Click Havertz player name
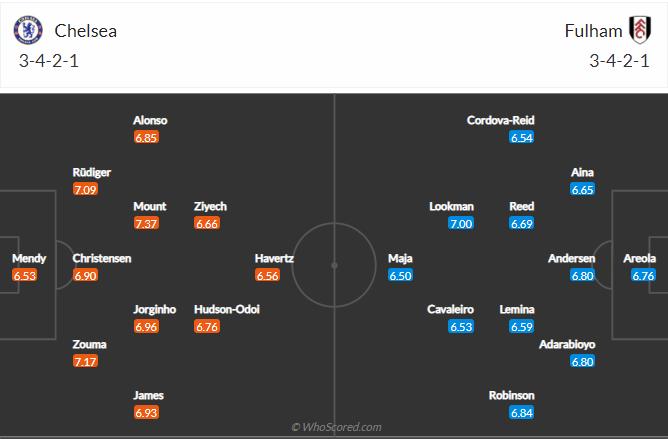This screenshot has width=668, height=439. tap(274, 258)
